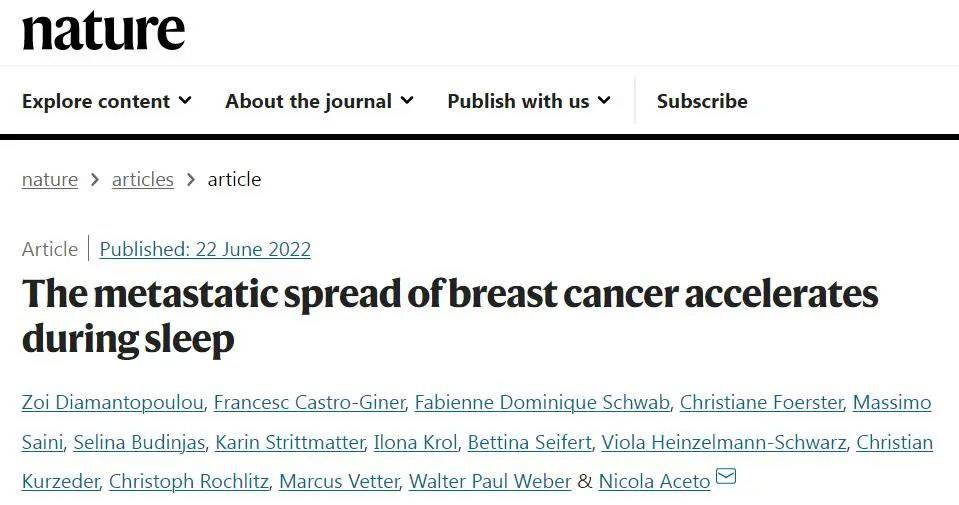959x505 pixels.
Task: Navigate to the articles breadcrumb
Action: pos(143,180)
